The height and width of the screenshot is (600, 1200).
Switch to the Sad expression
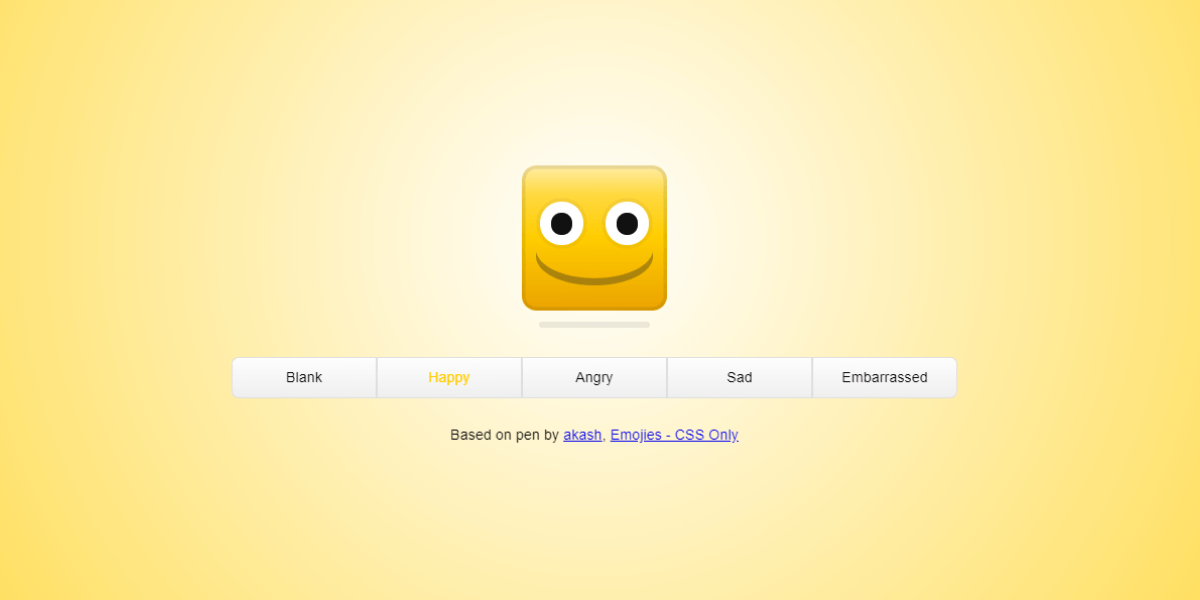(739, 377)
